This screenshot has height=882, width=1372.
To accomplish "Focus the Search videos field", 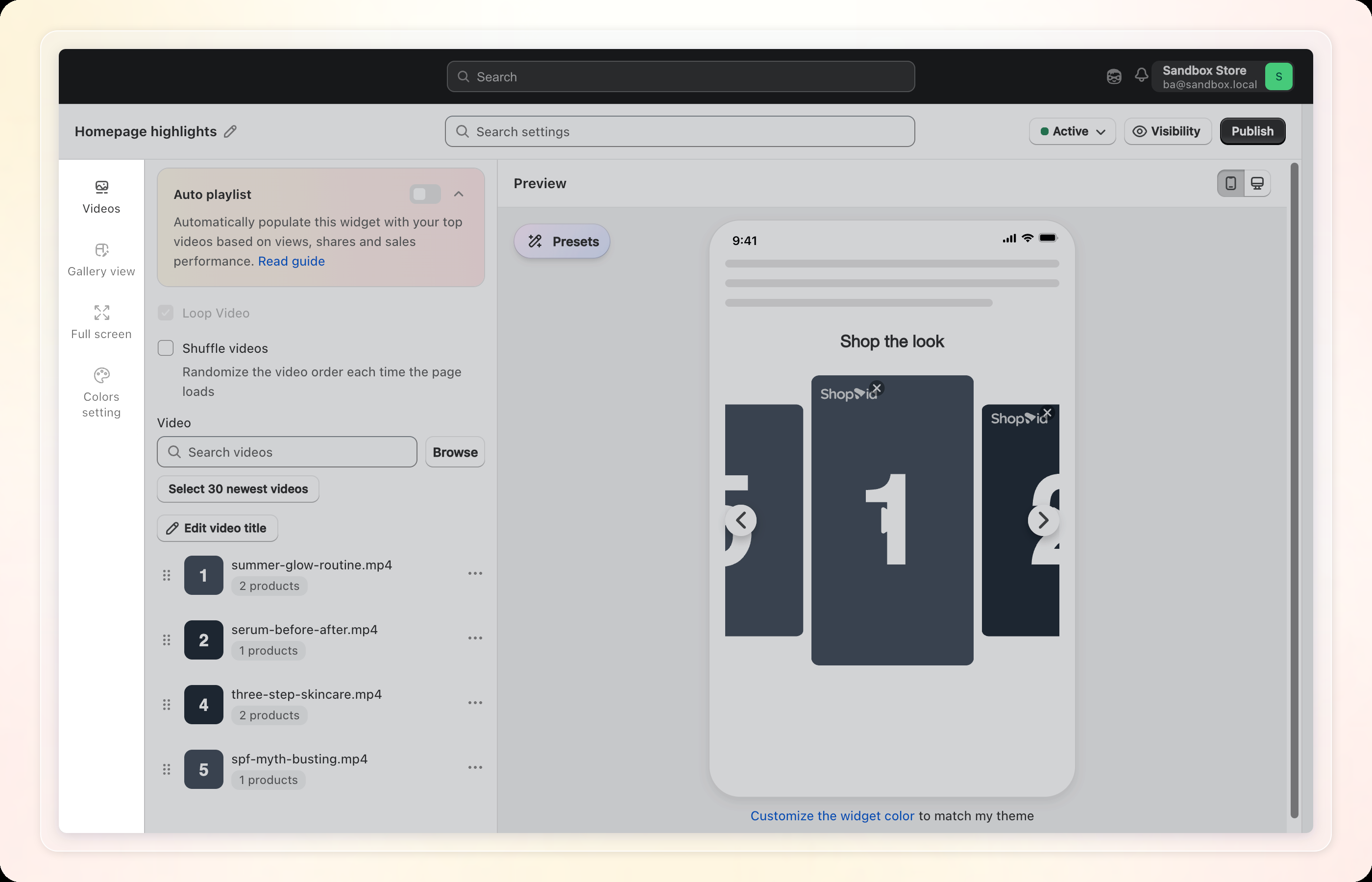I will 287,452.
